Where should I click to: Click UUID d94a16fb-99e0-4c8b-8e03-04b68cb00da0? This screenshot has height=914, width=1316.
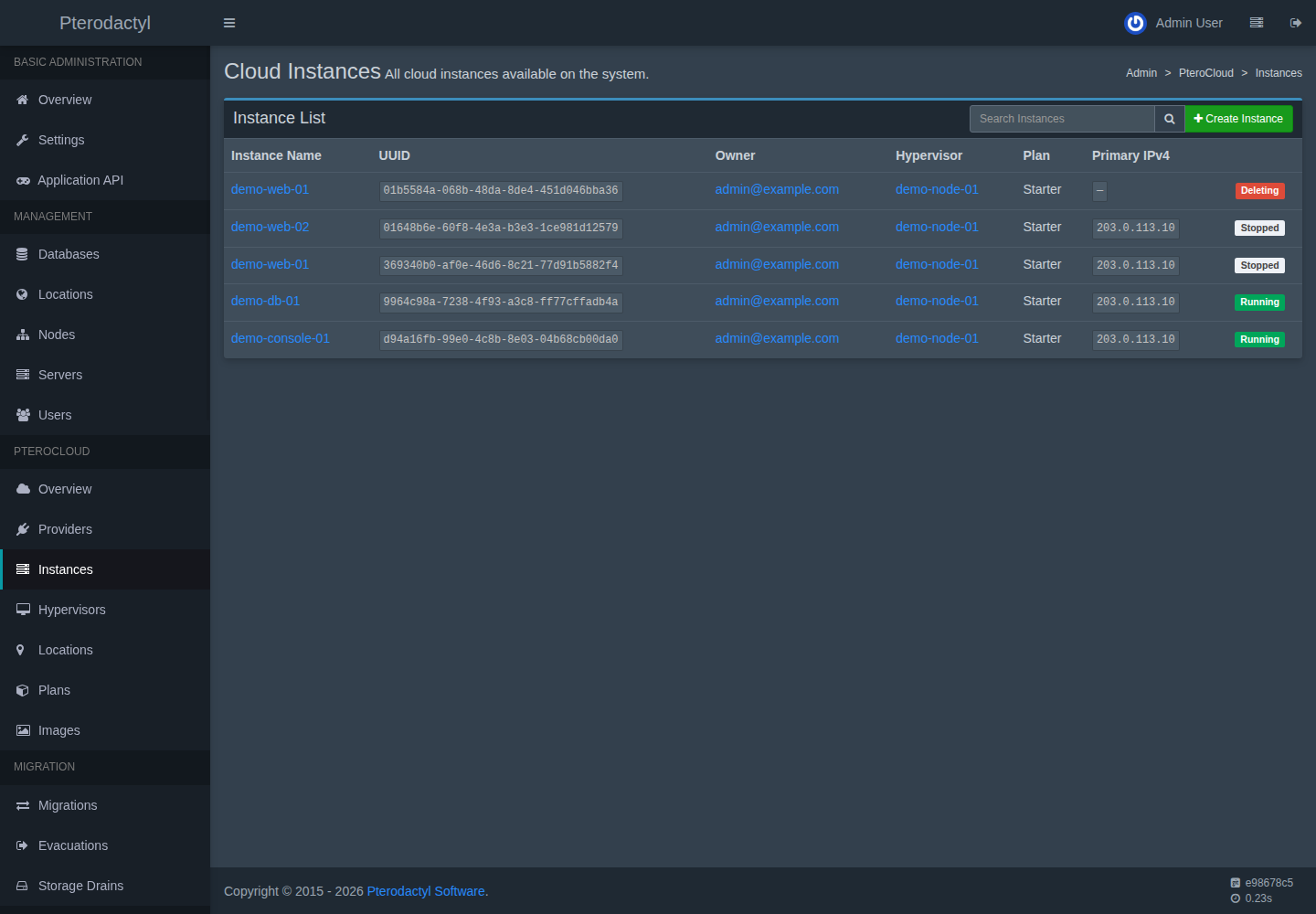[501, 340]
